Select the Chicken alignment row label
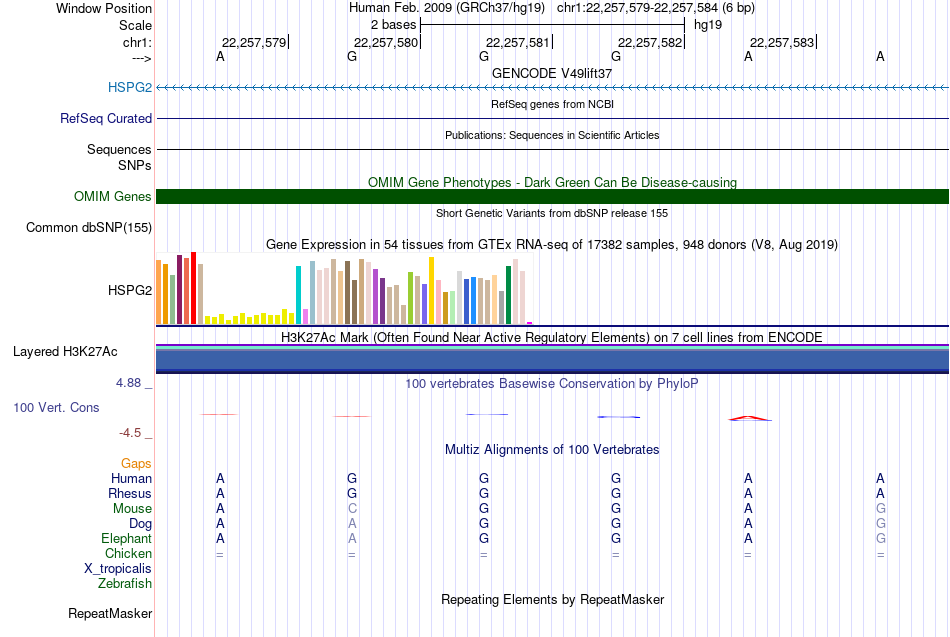The height and width of the screenshot is (637, 950). click(x=128, y=554)
